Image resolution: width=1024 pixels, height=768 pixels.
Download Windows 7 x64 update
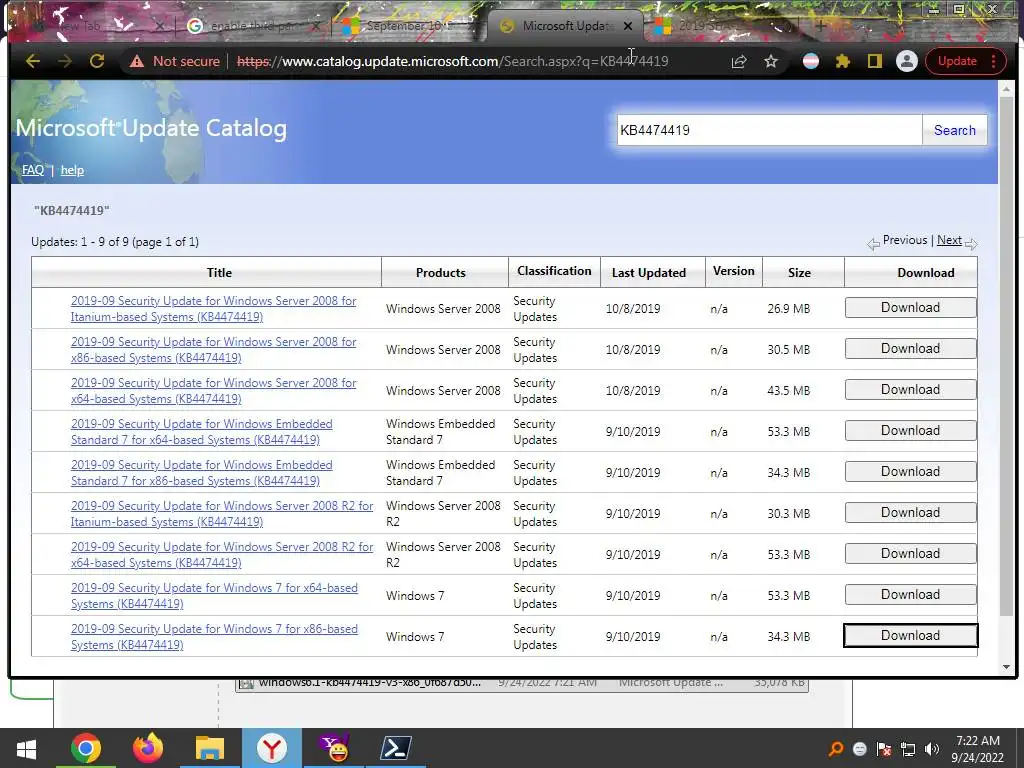click(910, 595)
